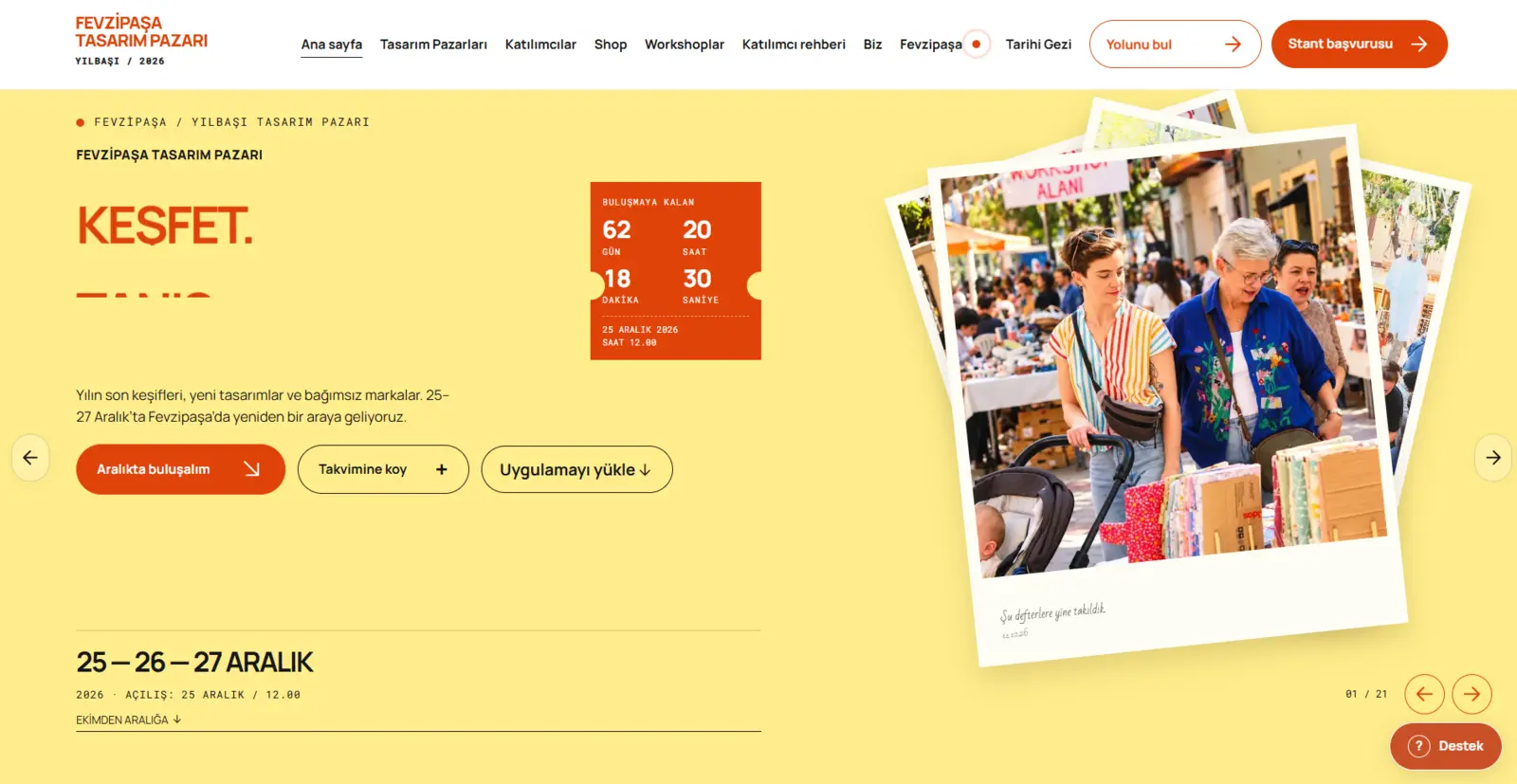Add event with Takvimine koy button
Viewport: 1517px width, 784px height.
pyautogui.click(x=383, y=469)
